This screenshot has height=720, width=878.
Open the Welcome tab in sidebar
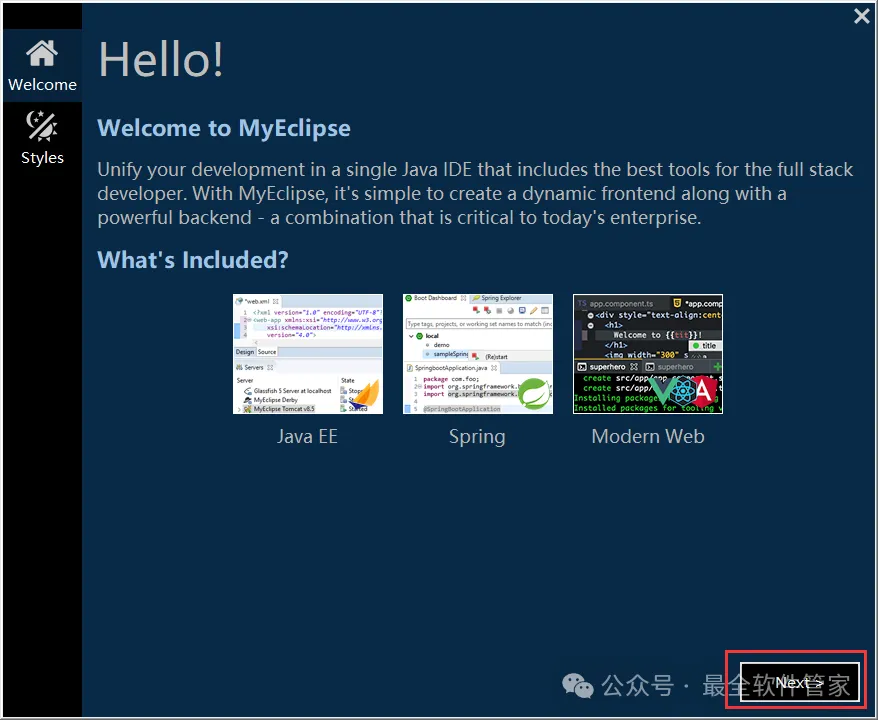[43, 66]
